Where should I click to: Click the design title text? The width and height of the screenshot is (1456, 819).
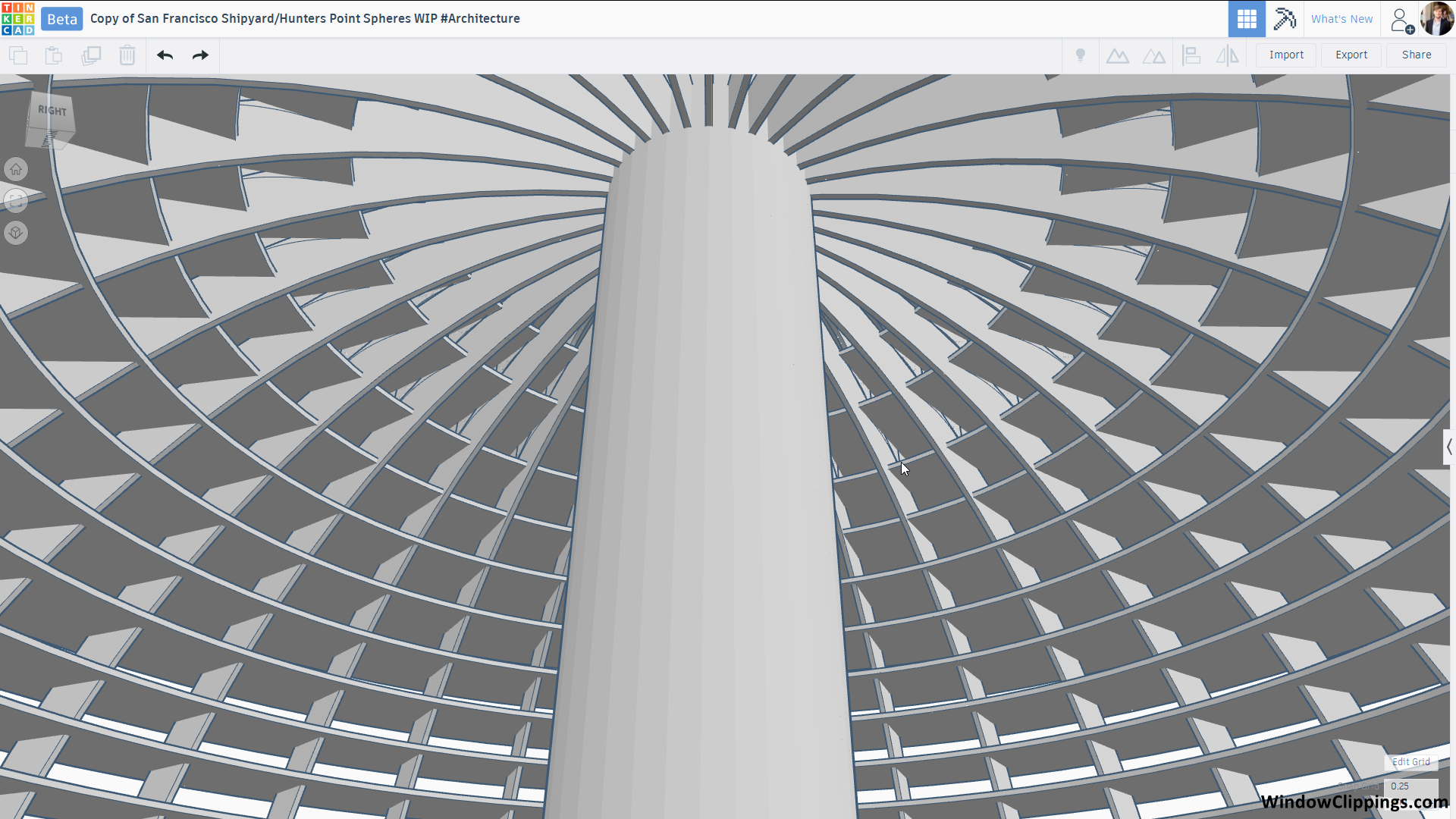click(x=305, y=18)
